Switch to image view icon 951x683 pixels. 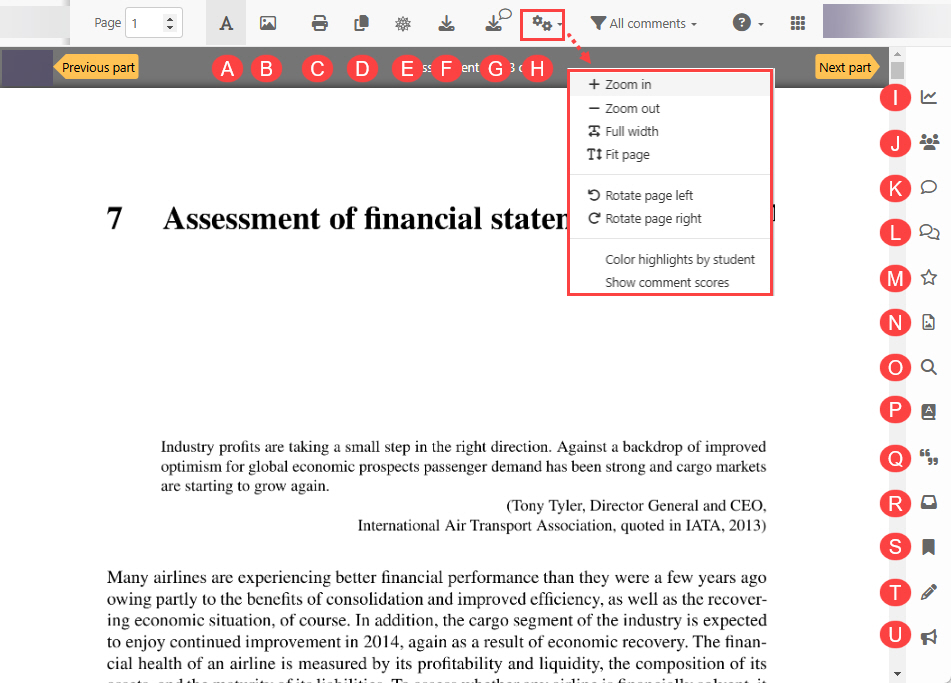(x=267, y=23)
